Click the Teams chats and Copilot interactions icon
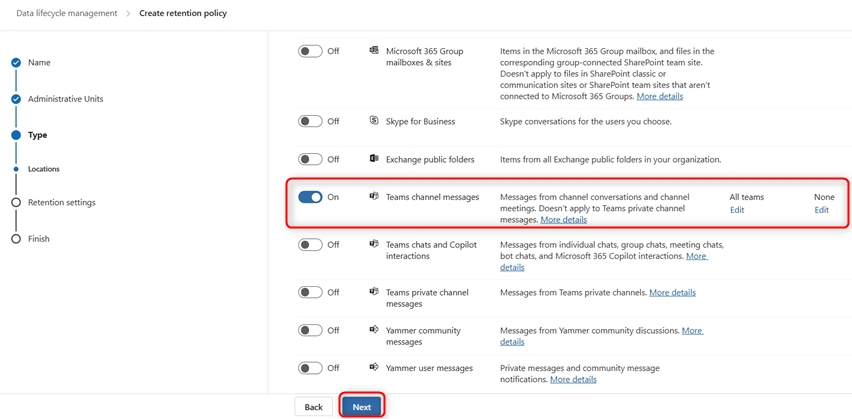 coord(374,244)
